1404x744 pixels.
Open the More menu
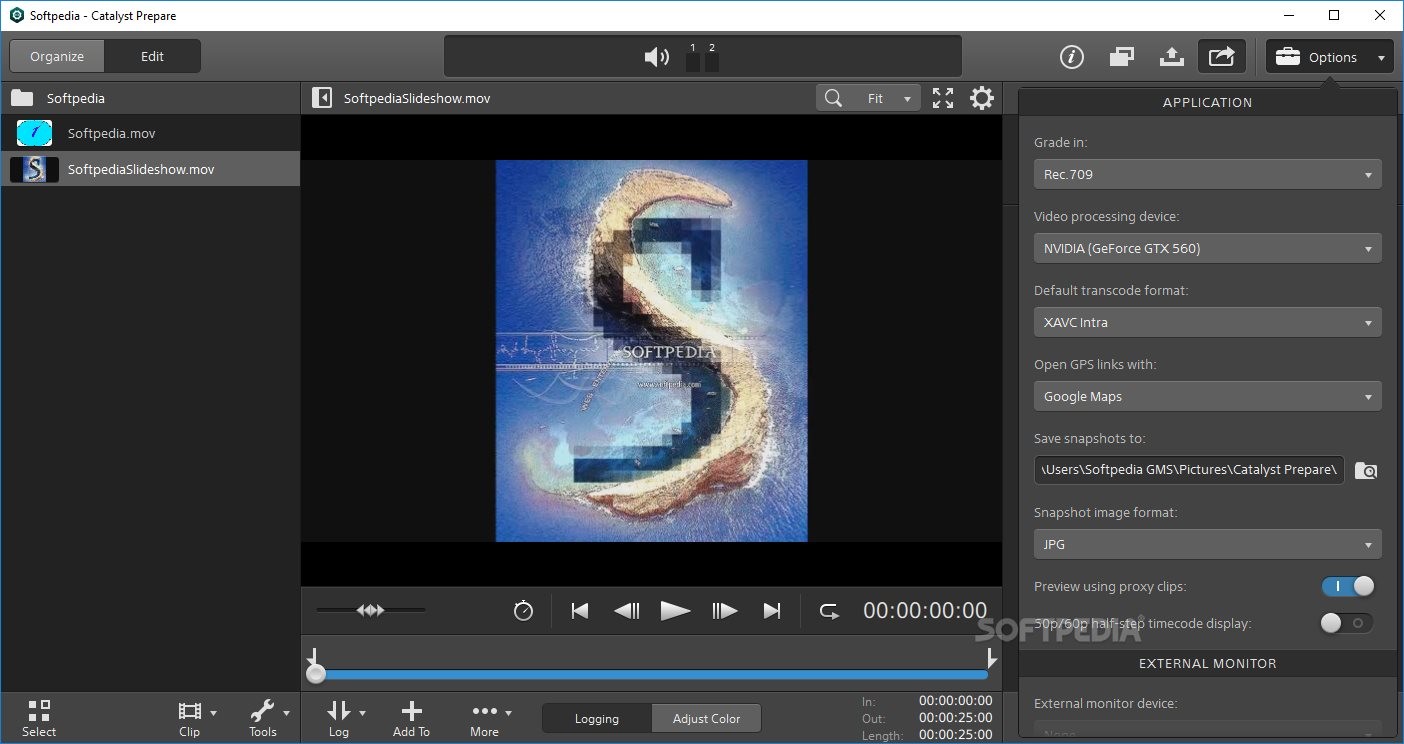tap(491, 718)
